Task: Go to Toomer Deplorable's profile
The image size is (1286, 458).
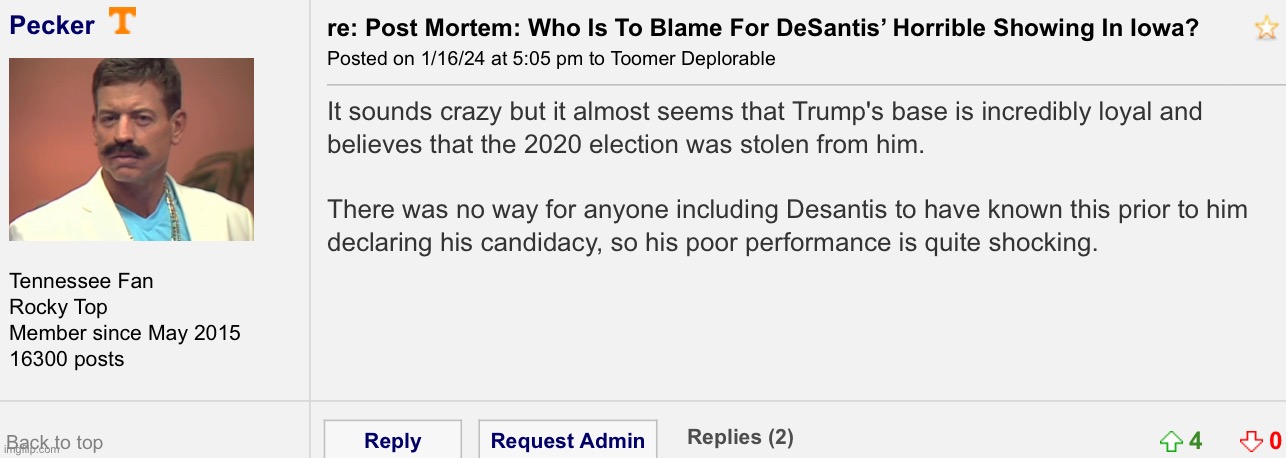Action: [x=692, y=59]
